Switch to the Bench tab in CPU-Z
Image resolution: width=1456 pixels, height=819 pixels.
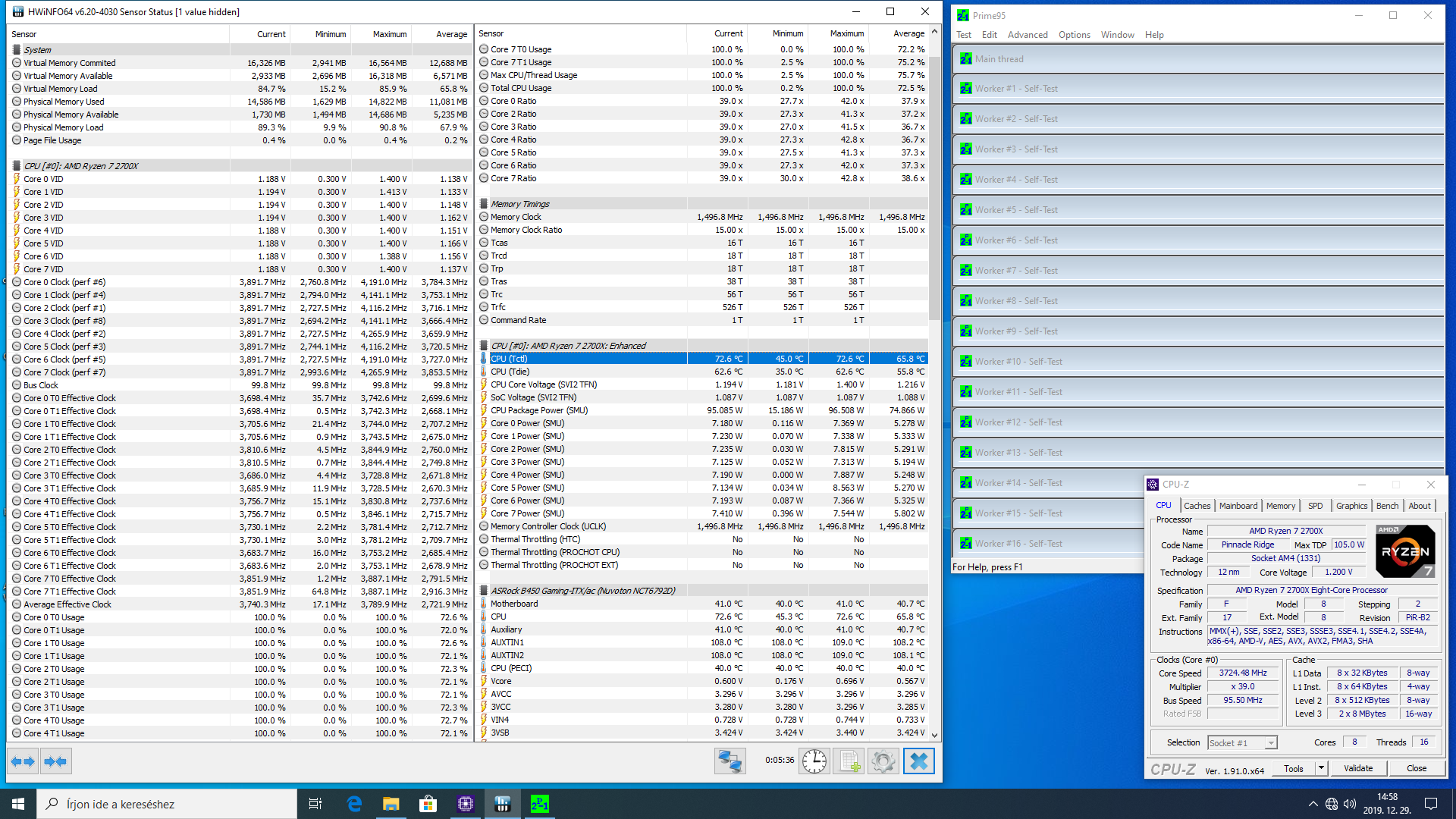coord(1388,506)
